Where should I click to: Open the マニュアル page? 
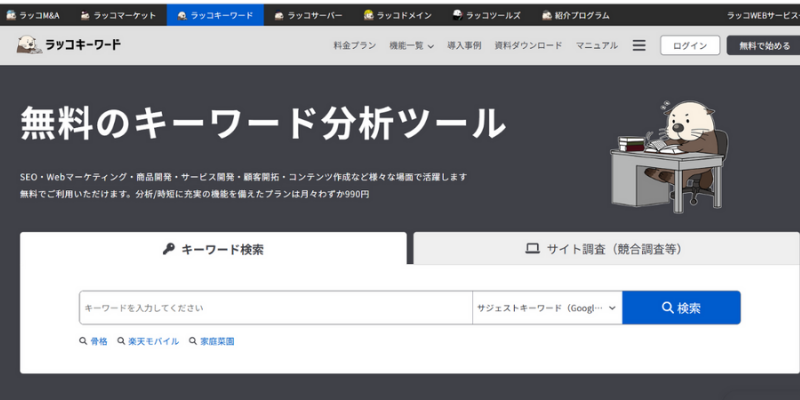pos(596,45)
